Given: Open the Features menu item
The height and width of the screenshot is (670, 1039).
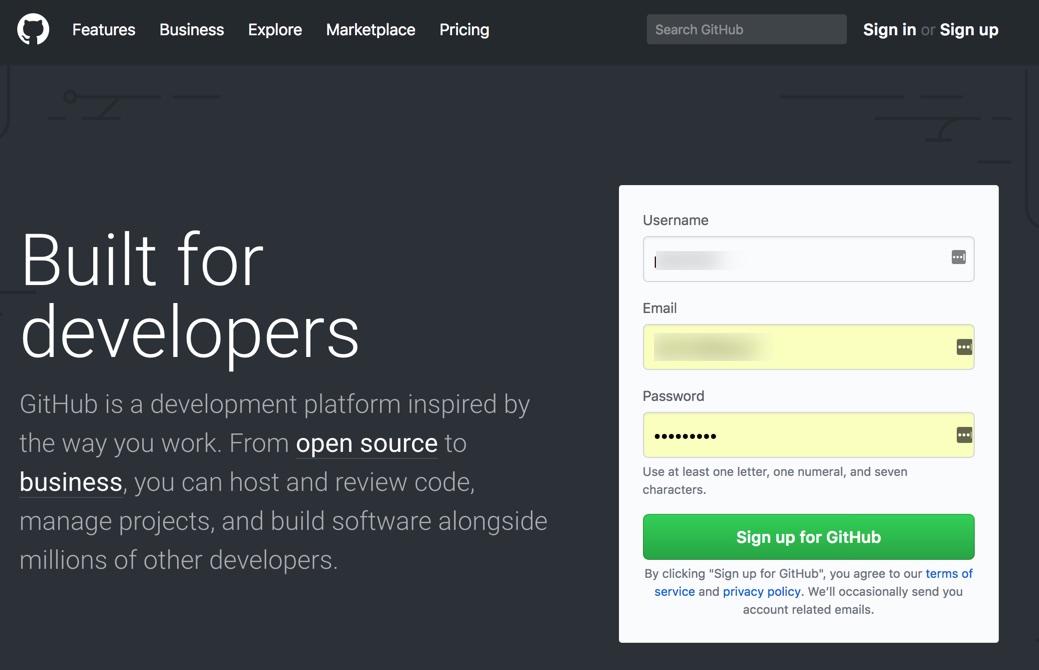Looking at the screenshot, I should coord(103,30).
